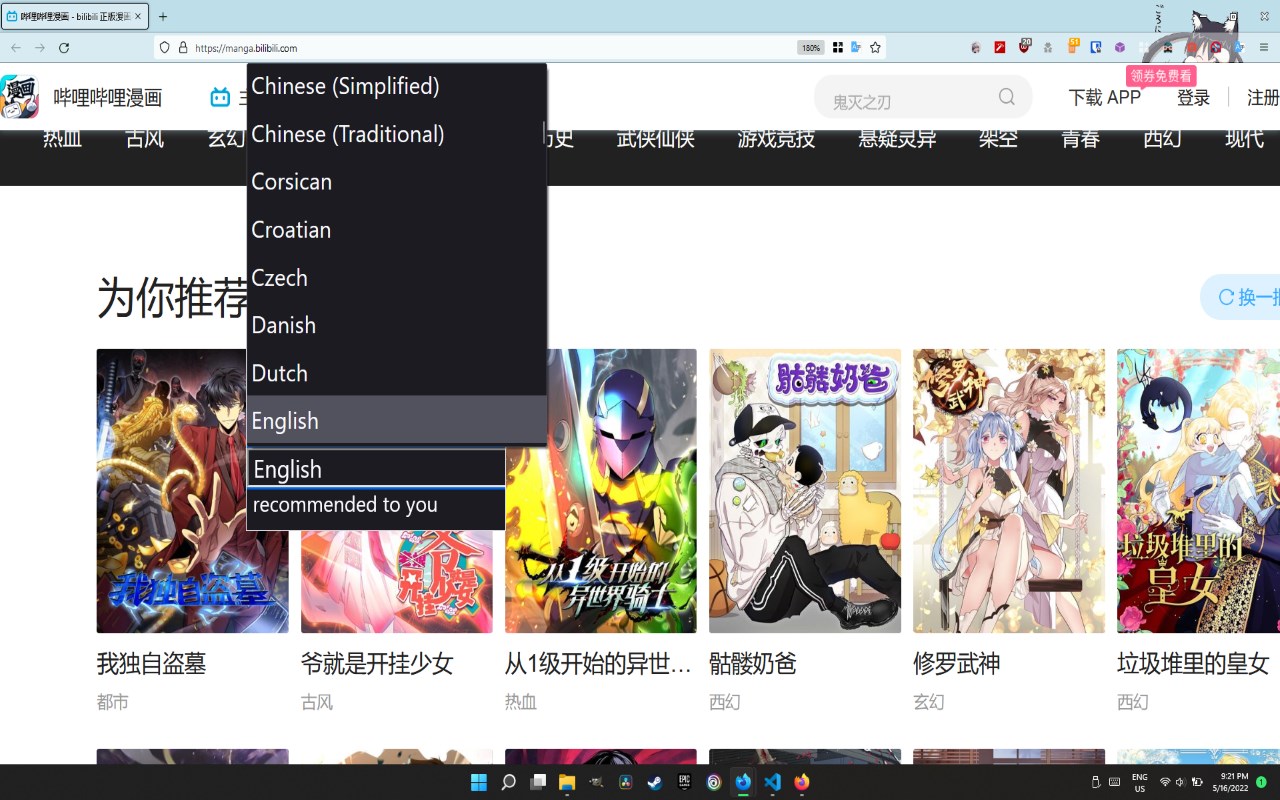Image resolution: width=1280 pixels, height=800 pixels.
Task: Click the purple cube extension icon
Action: 1120,47
